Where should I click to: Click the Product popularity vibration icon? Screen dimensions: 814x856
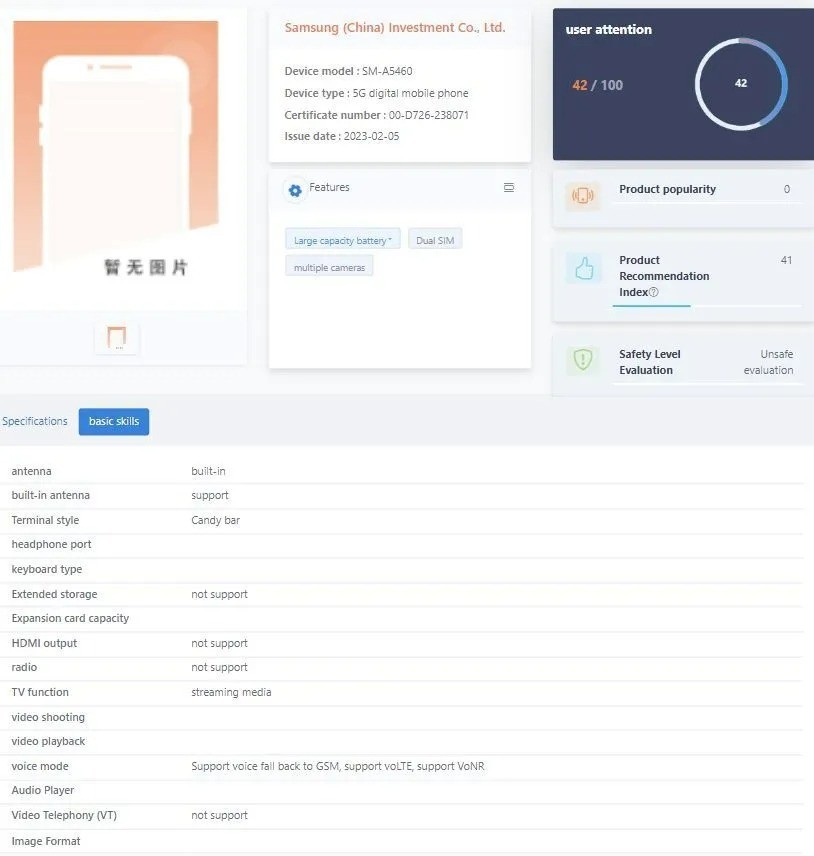583,196
